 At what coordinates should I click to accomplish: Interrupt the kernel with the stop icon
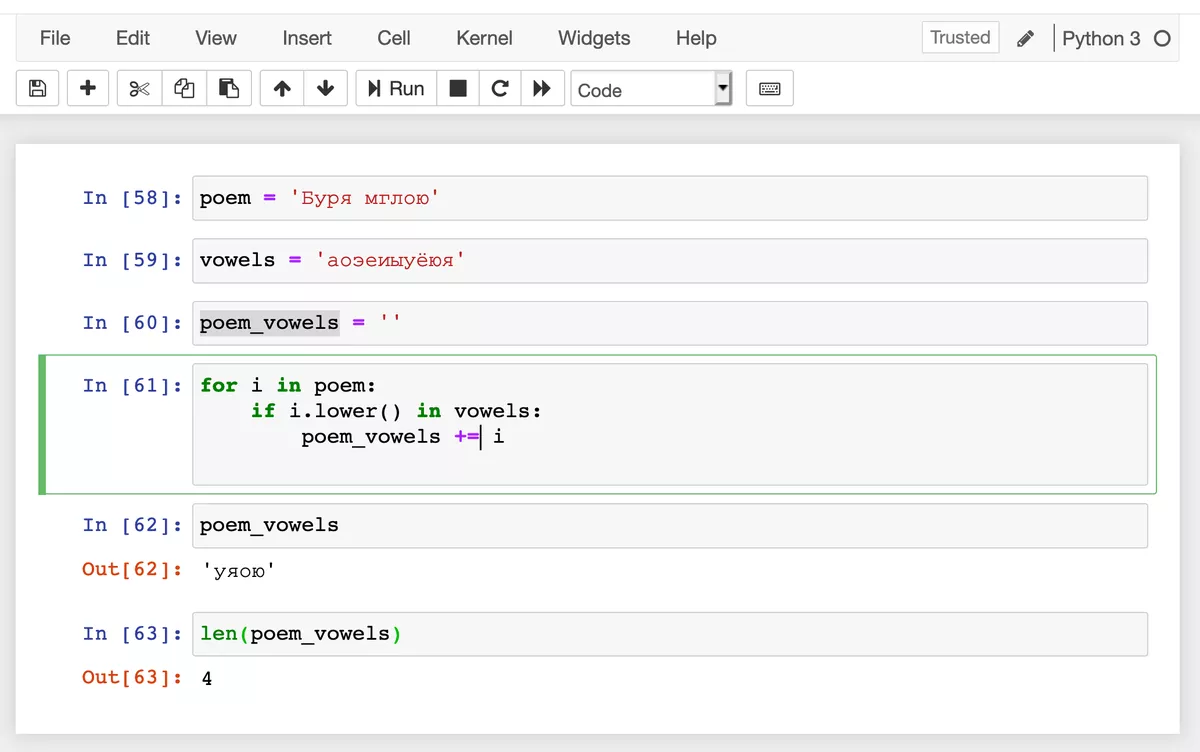coord(458,88)
